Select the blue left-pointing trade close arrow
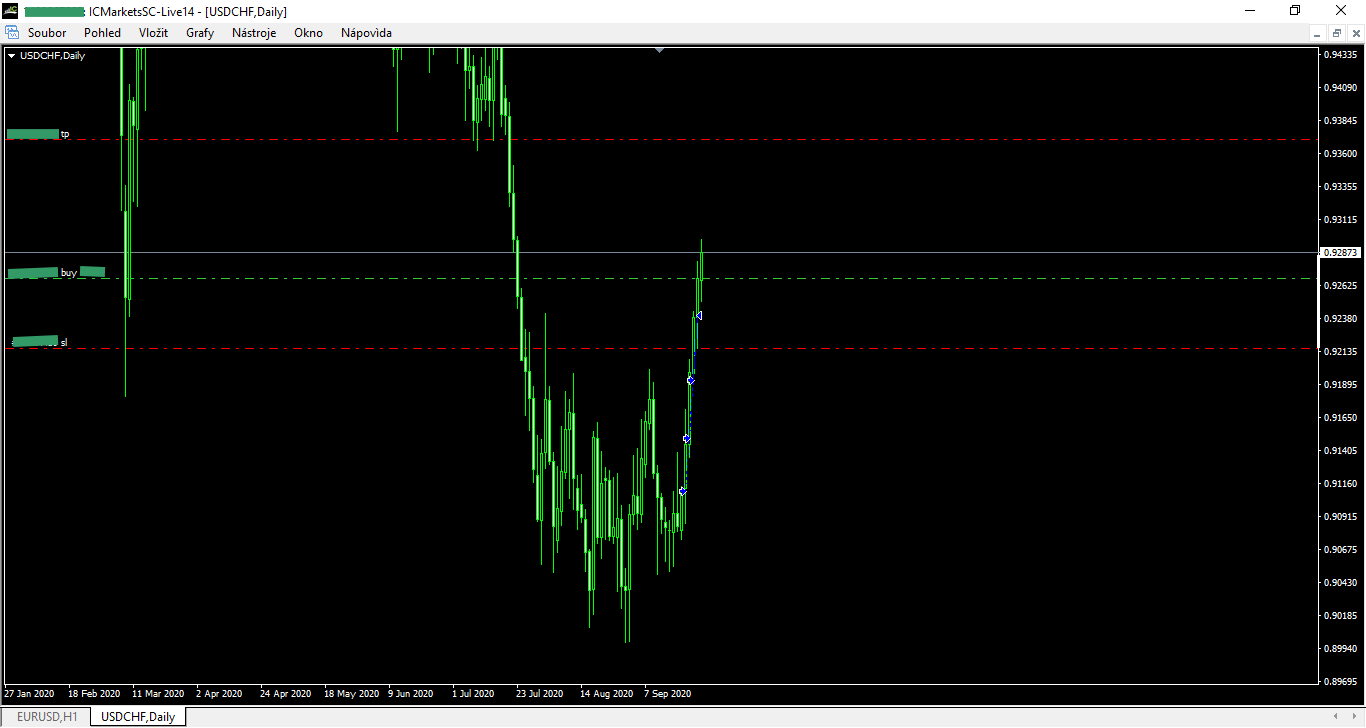Viewport: 1366px width, 728px height. [699, 316]
